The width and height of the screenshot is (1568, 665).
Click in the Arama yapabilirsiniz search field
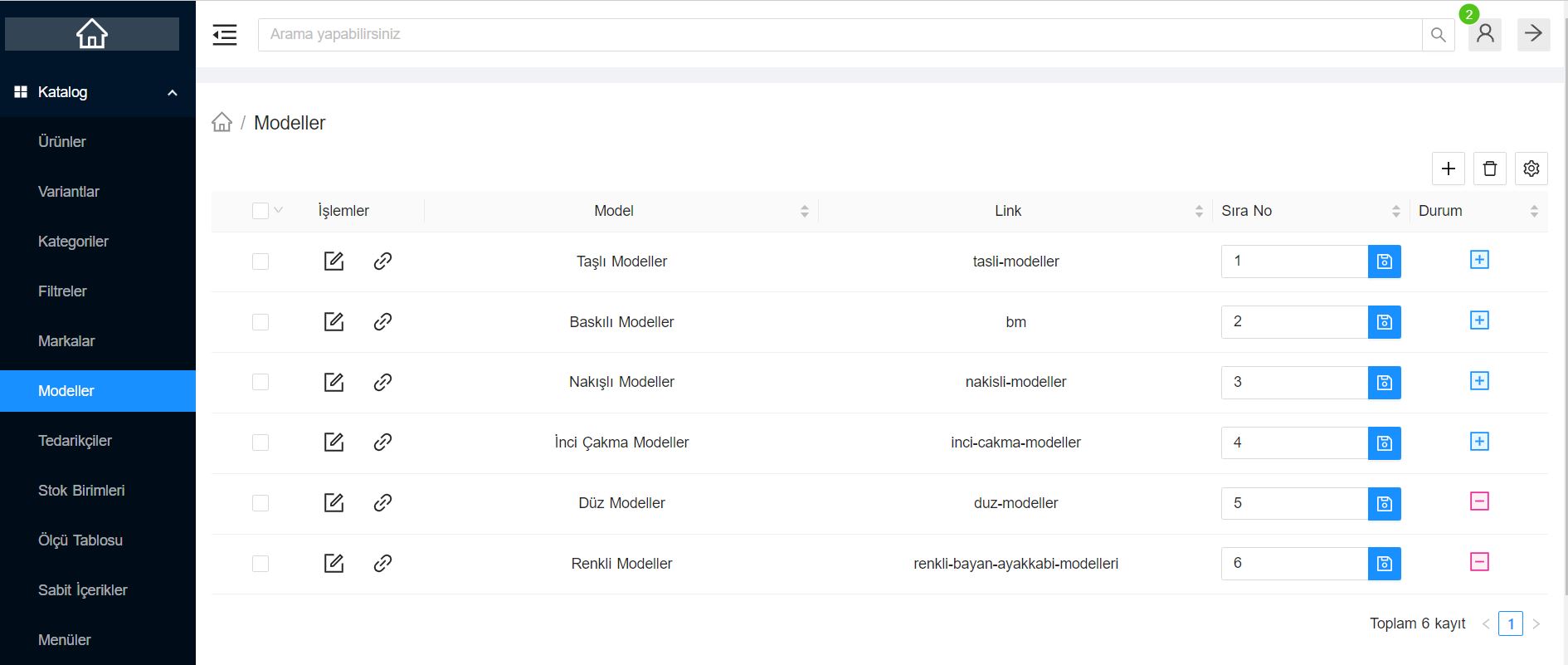[840, 35]
